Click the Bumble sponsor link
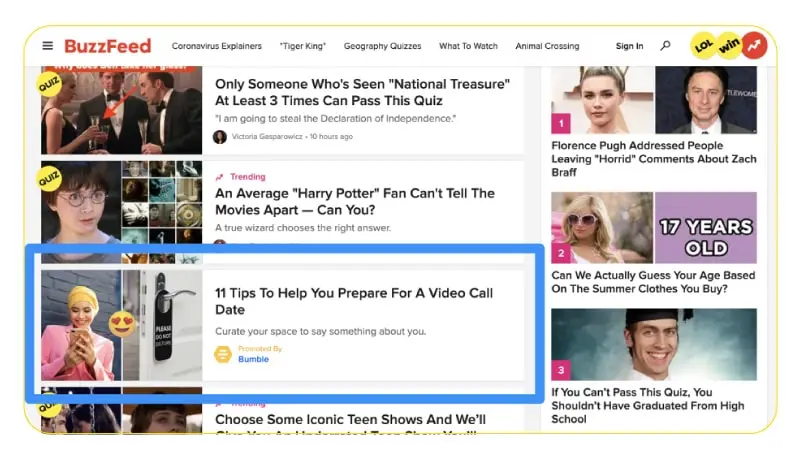This screenshot has width=800, height=461. click(x=254, y=359)
